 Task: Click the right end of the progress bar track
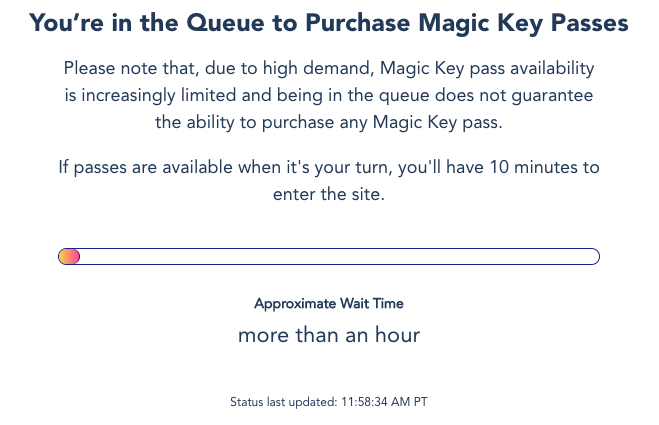(x=590, y=257)
